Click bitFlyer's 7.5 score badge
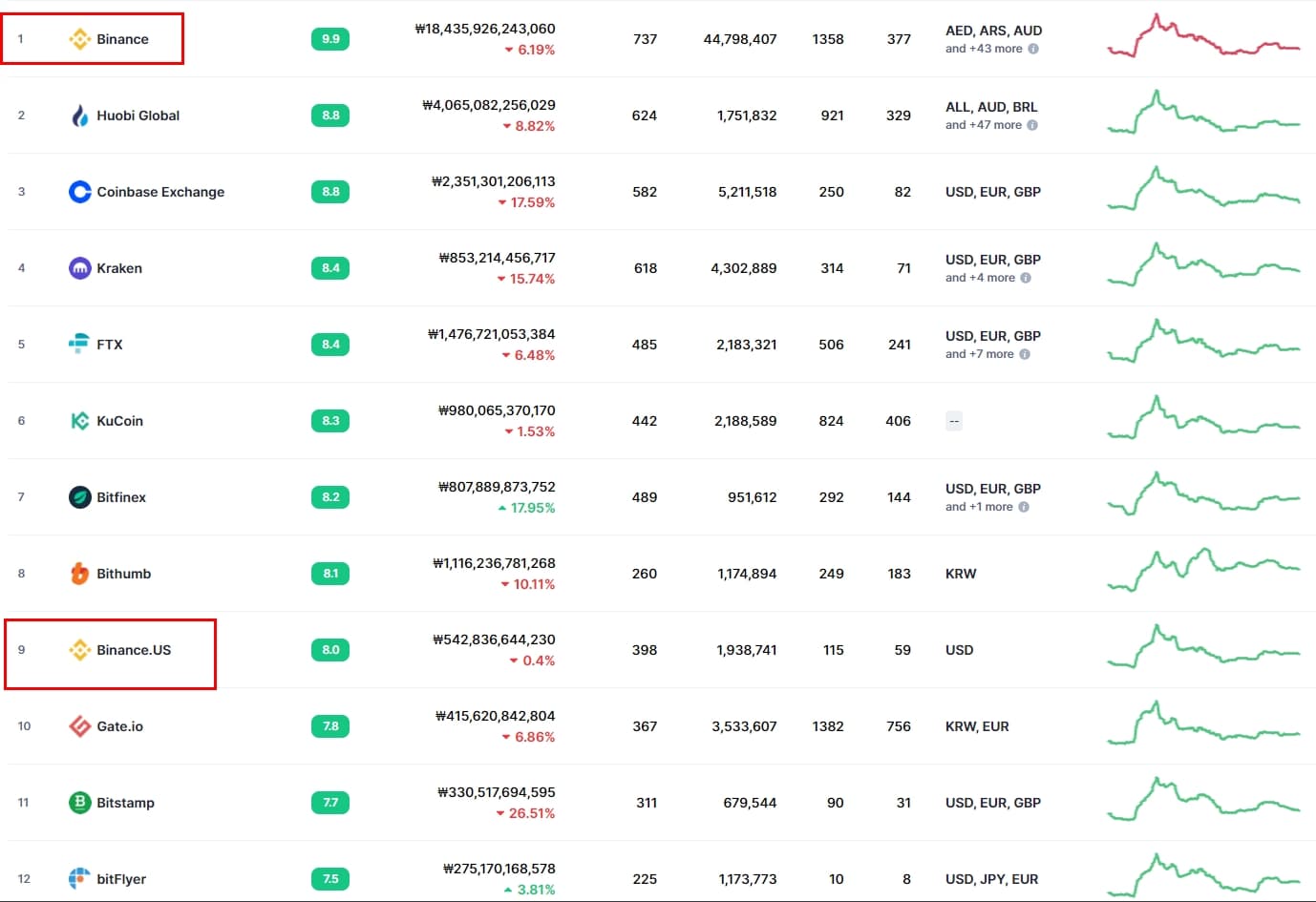Viewport: 1316px width, 902px height. [x=330, y=879]
